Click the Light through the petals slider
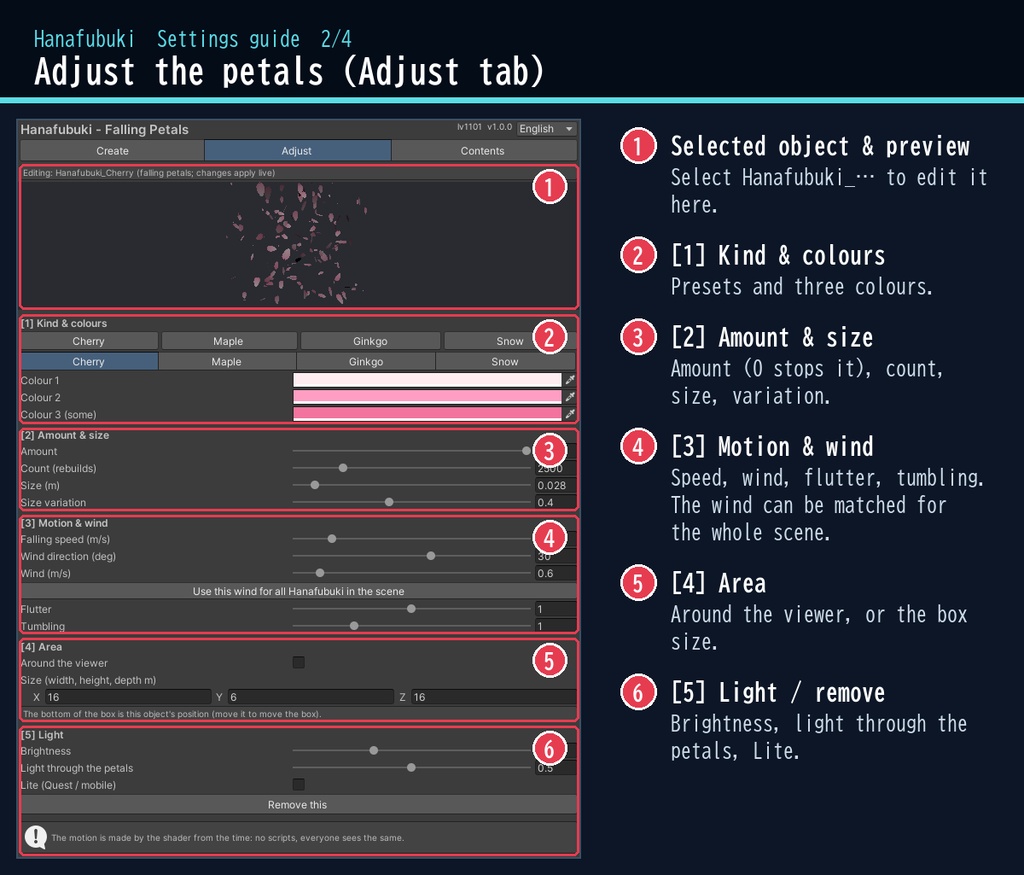 (x=411, y=767)
